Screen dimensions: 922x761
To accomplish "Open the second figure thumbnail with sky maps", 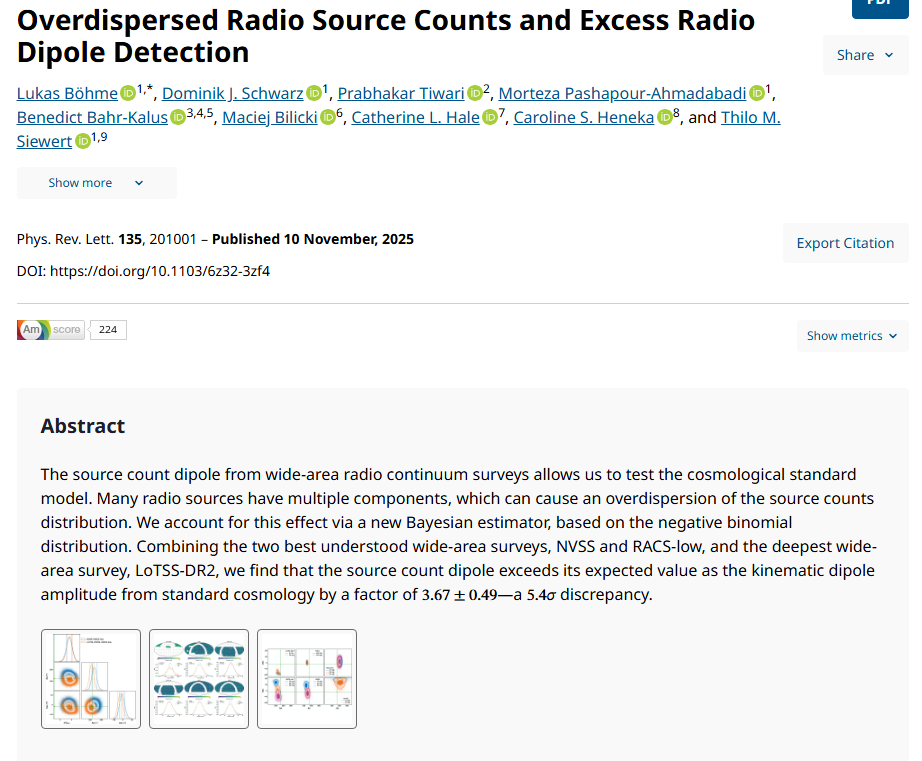I will 199,679.
